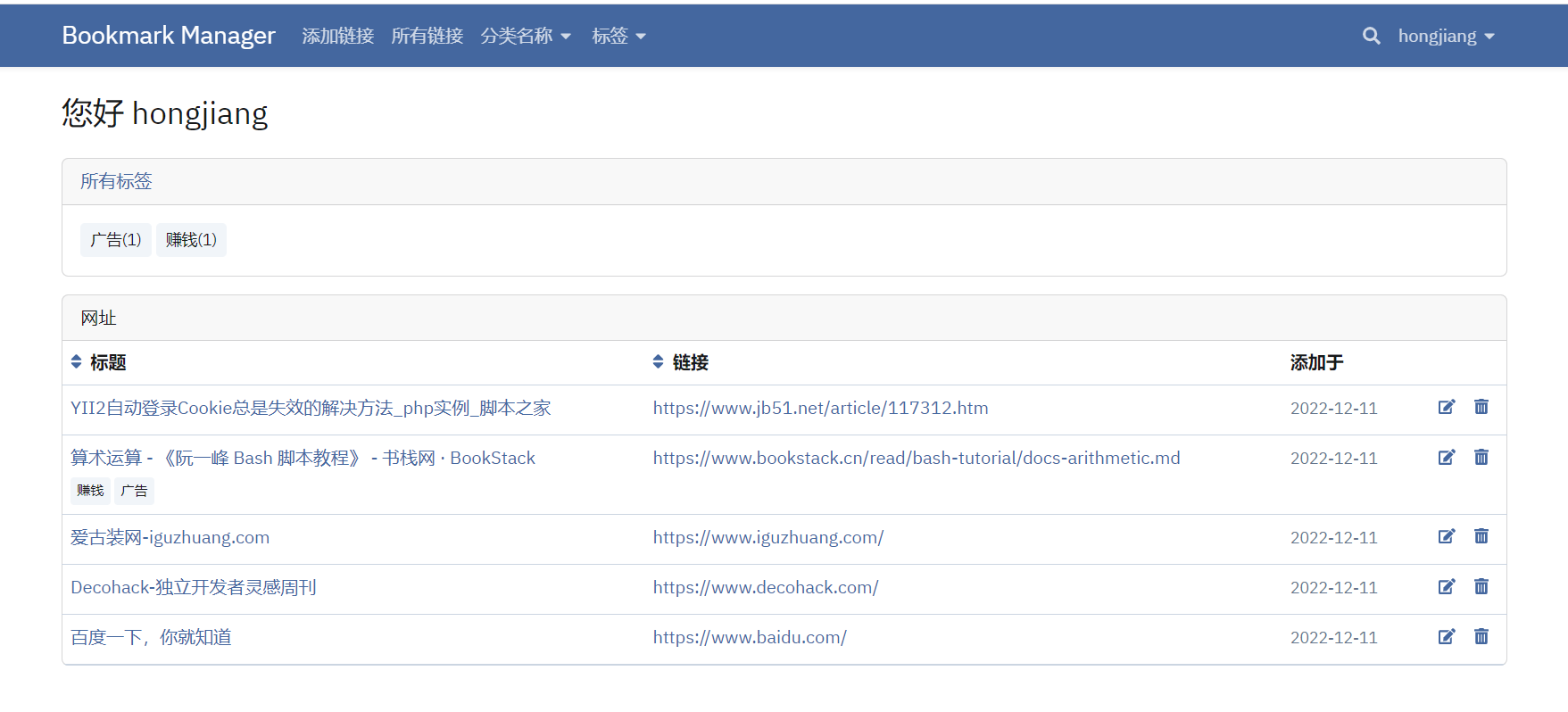The image size is (1568, 712).
Task: Click the search magnifier icon
Action: pos(1371,36)
